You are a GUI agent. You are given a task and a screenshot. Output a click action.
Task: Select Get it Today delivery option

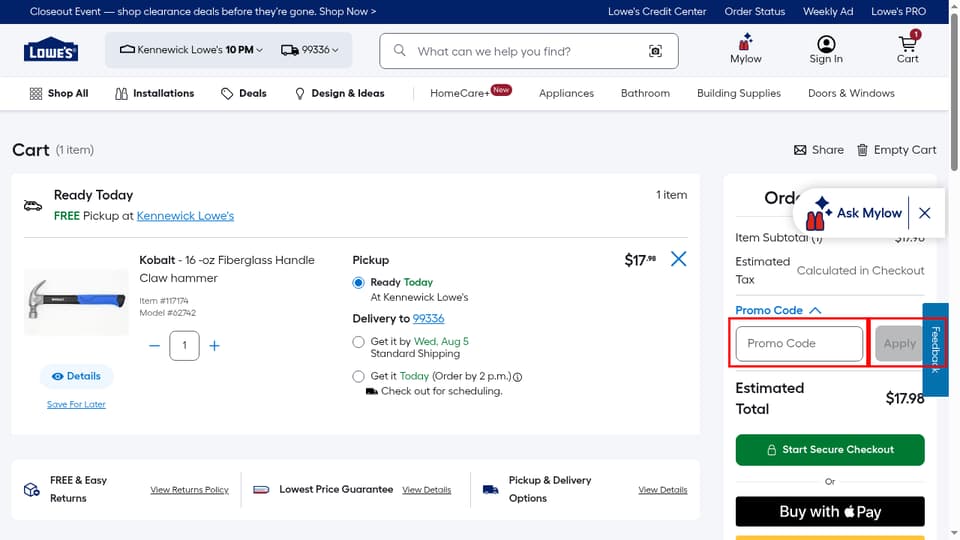[358, 377]
